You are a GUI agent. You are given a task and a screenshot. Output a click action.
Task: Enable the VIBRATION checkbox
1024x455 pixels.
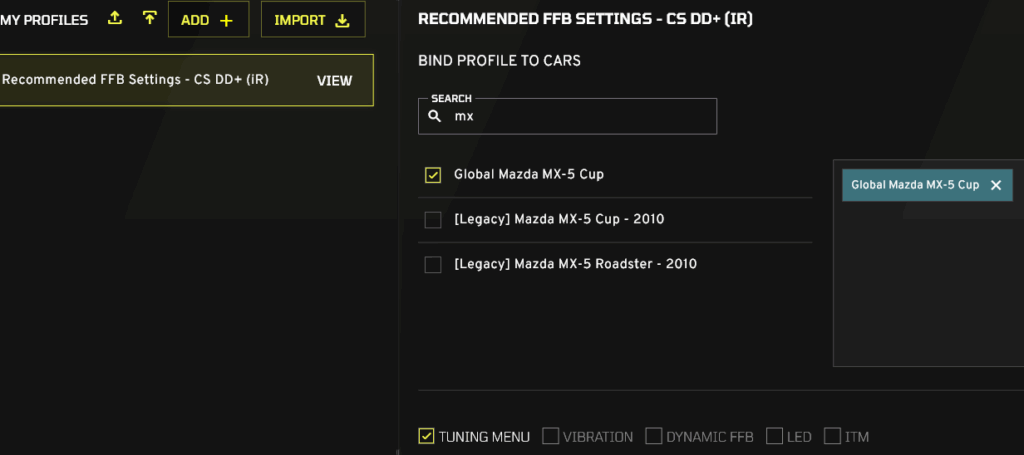550,436
